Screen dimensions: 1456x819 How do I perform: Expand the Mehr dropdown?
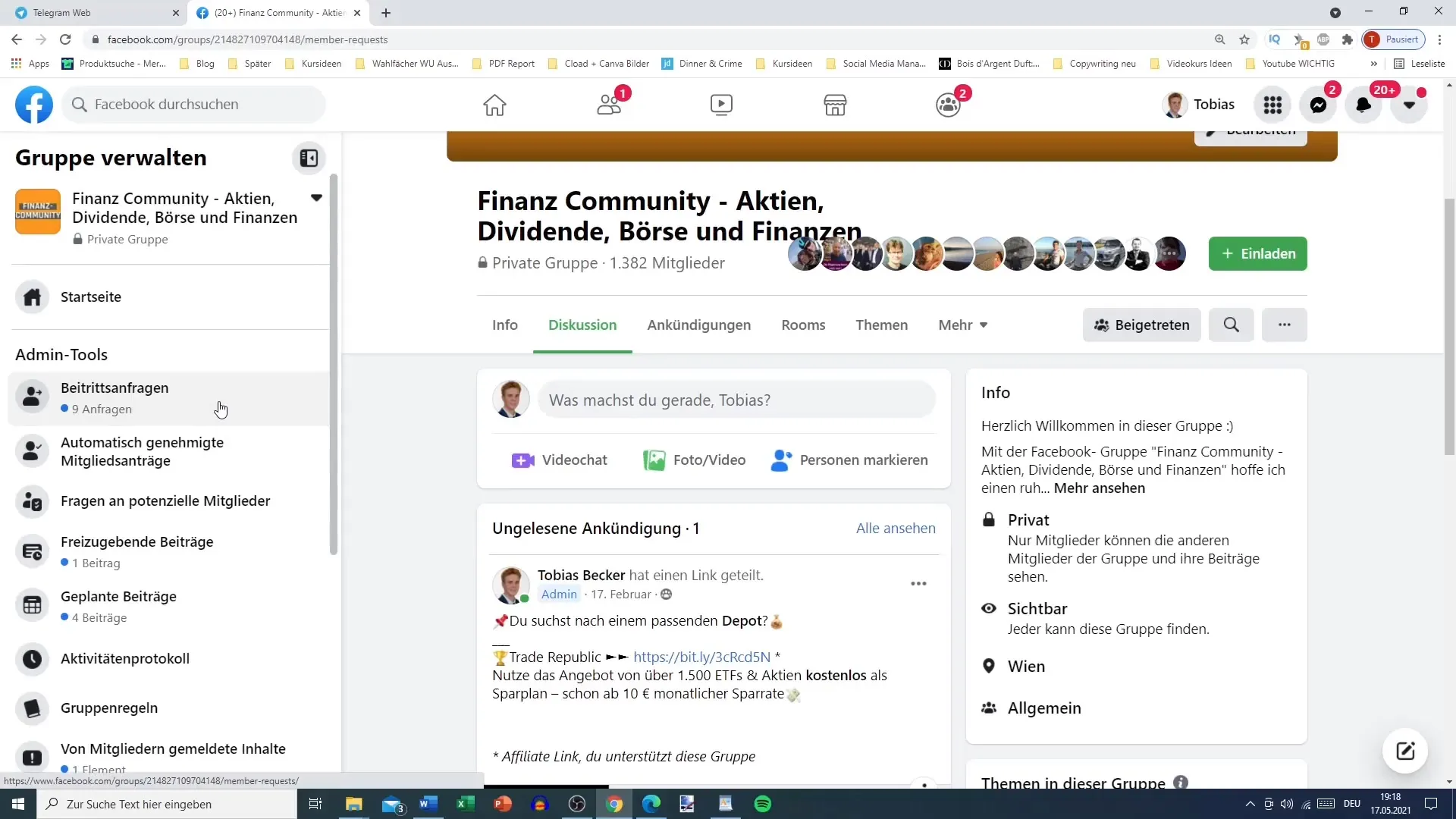coord(962,325)
